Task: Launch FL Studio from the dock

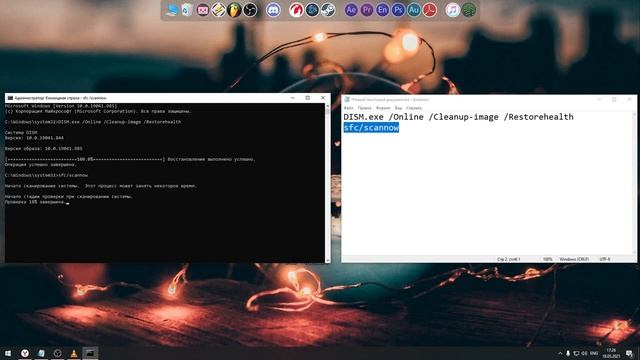Action: [234, 10]
